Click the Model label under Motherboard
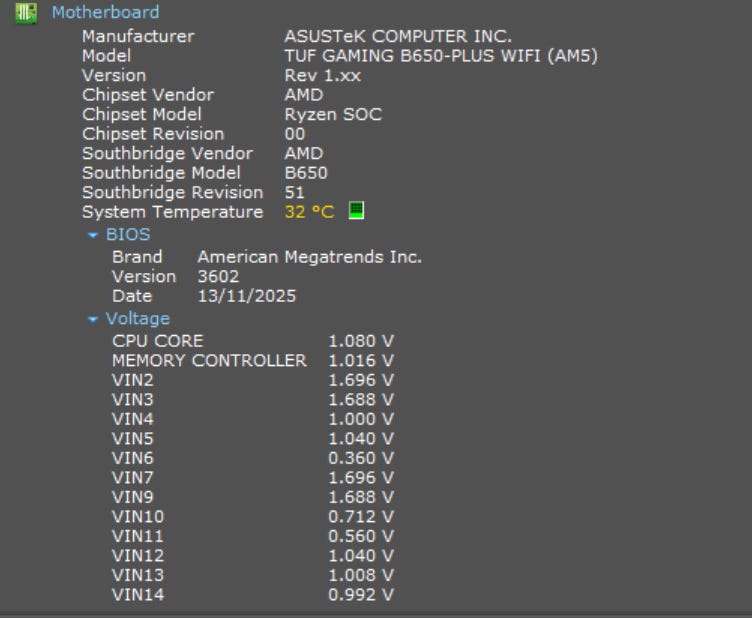752x618 pixels. tap(106, 56)
